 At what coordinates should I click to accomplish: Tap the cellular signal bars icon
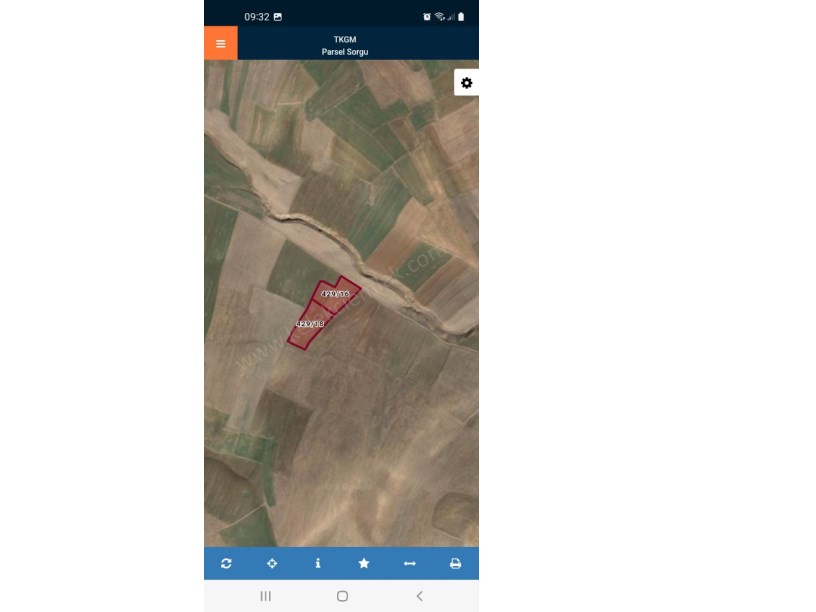pos(451,17)
